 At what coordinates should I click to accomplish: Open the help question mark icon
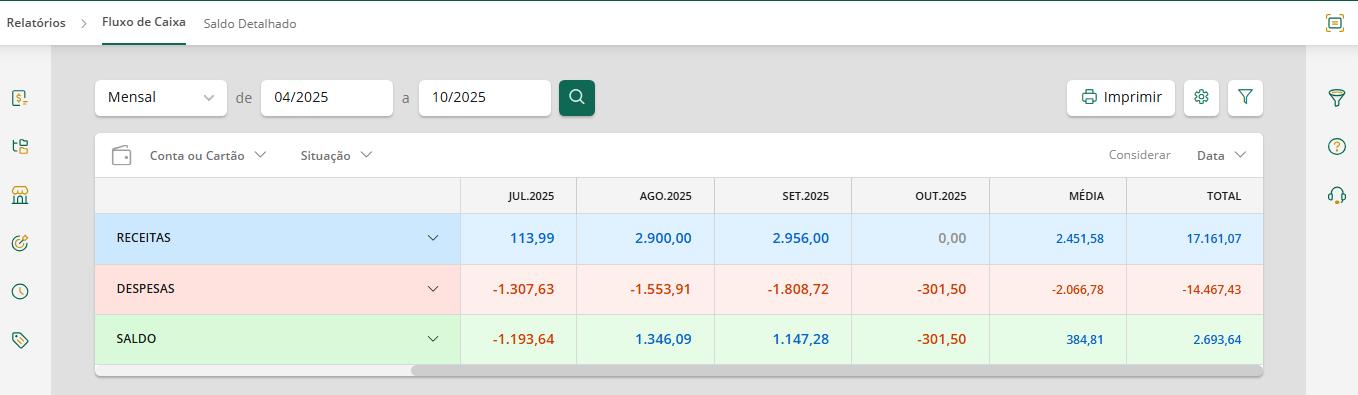pyautogui.click(x=1336, y=146)
